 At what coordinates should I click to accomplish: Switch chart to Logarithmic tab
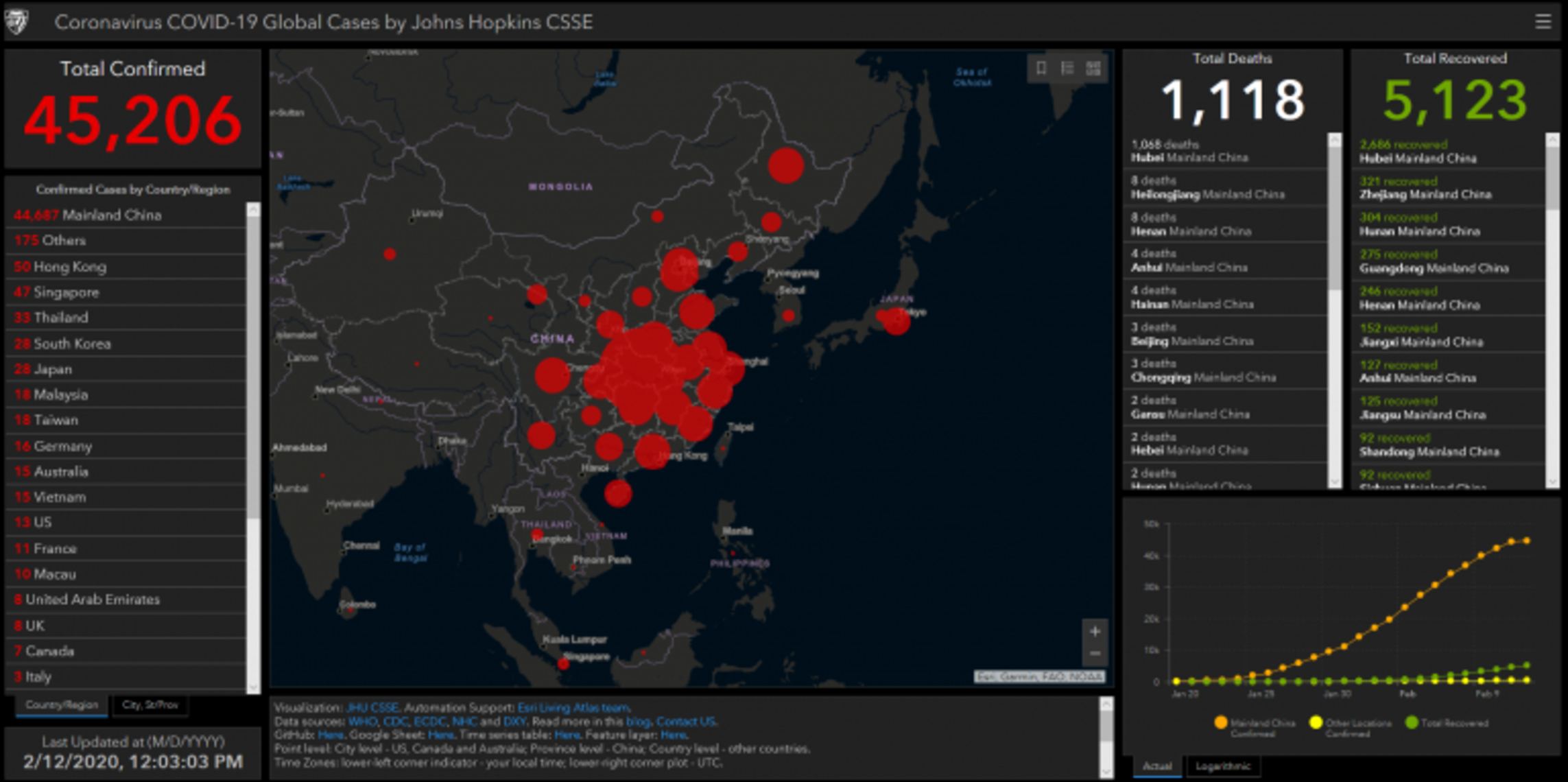click(1222, 766)
